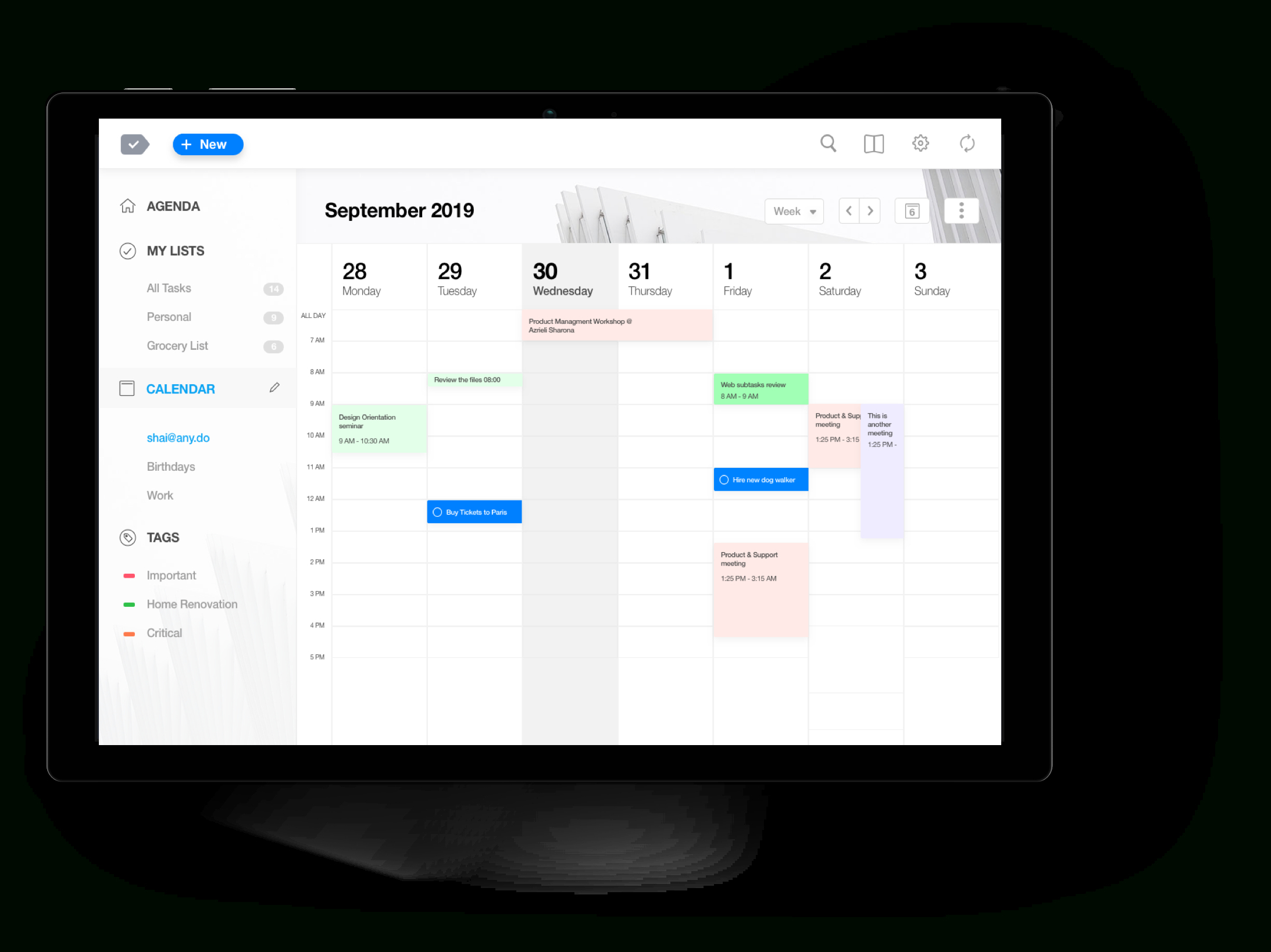
Task: Open the reading/book view panel
Action: tap(874, 144)
